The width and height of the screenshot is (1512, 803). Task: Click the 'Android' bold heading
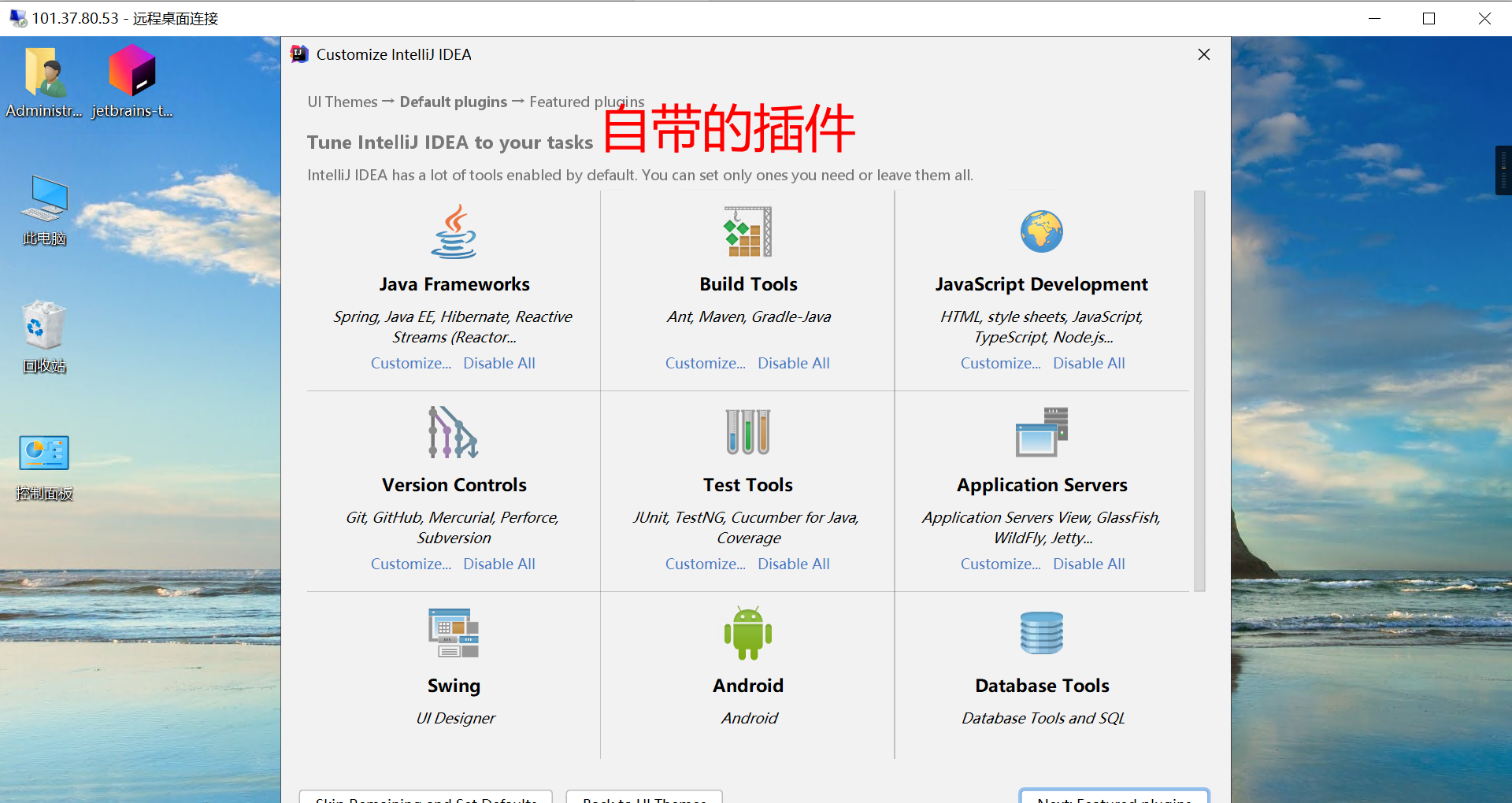point(748,686)
